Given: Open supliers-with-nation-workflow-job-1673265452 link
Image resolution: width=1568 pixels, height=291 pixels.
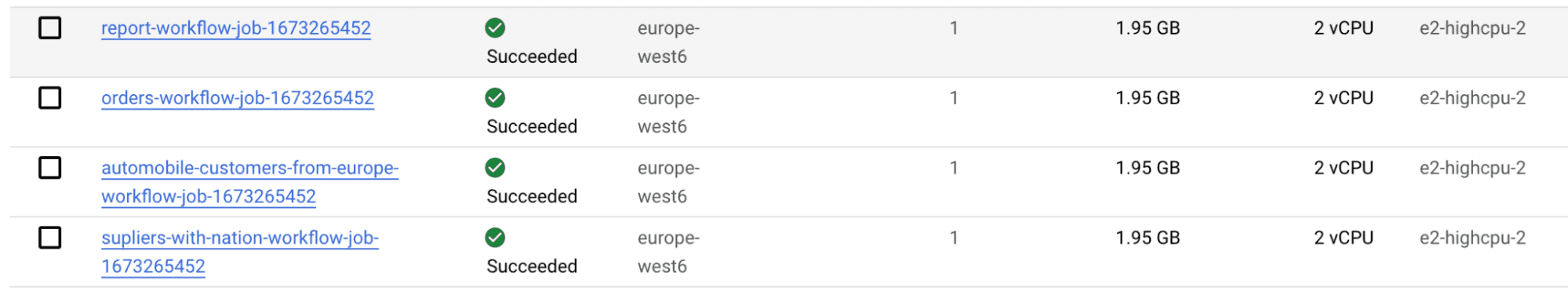Looking at the screenshot, I should 240,252.
